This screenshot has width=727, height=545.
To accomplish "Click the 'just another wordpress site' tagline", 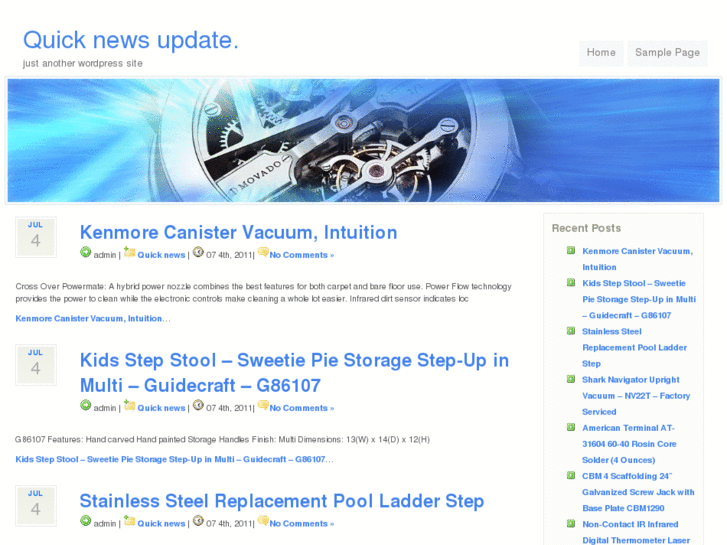I will (x=83, y=64).
